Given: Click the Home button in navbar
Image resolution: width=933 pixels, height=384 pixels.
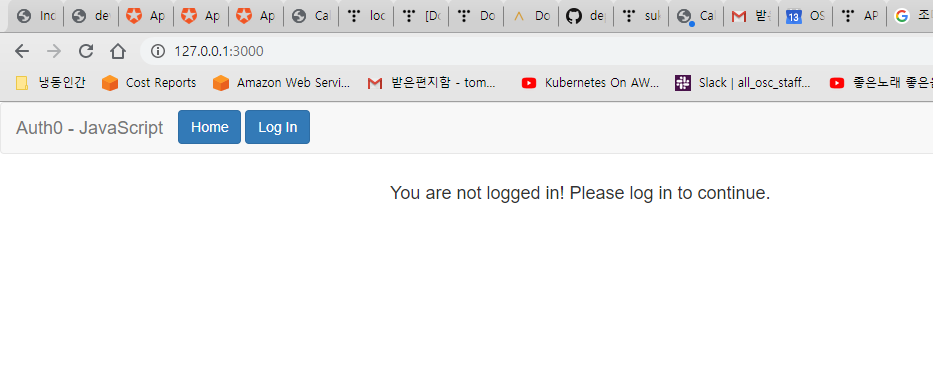Looking at the screenshot, I should click(209, 127).
